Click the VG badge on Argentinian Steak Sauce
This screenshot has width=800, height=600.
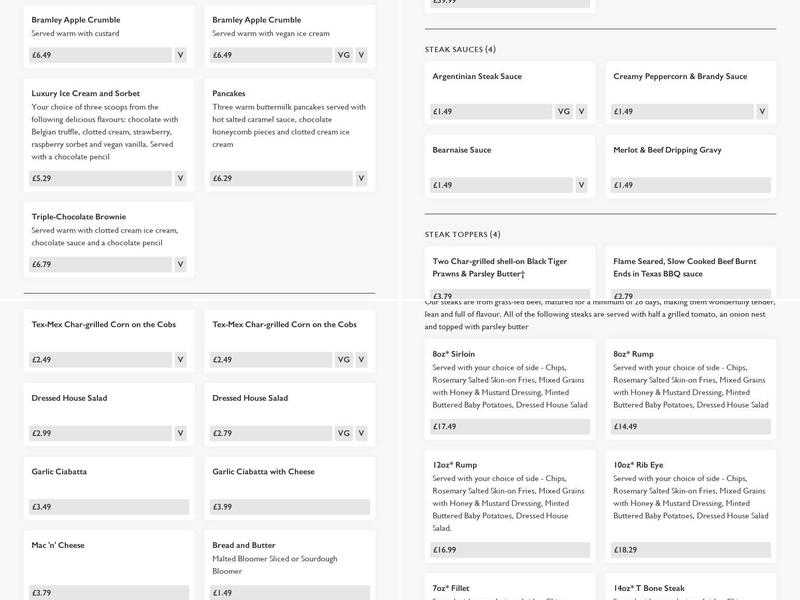[563, 112]
